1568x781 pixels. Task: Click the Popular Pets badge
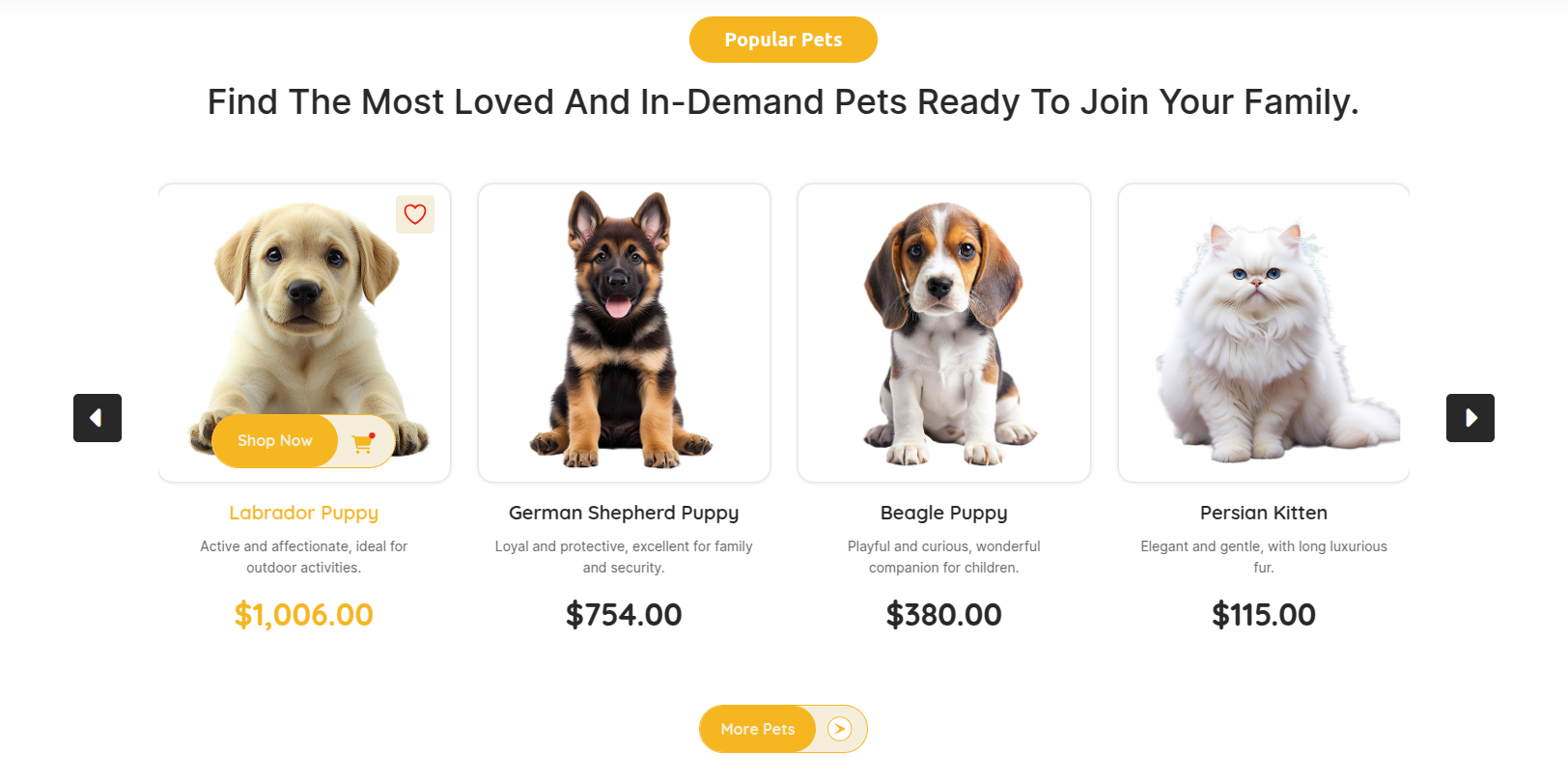(783, 40)
